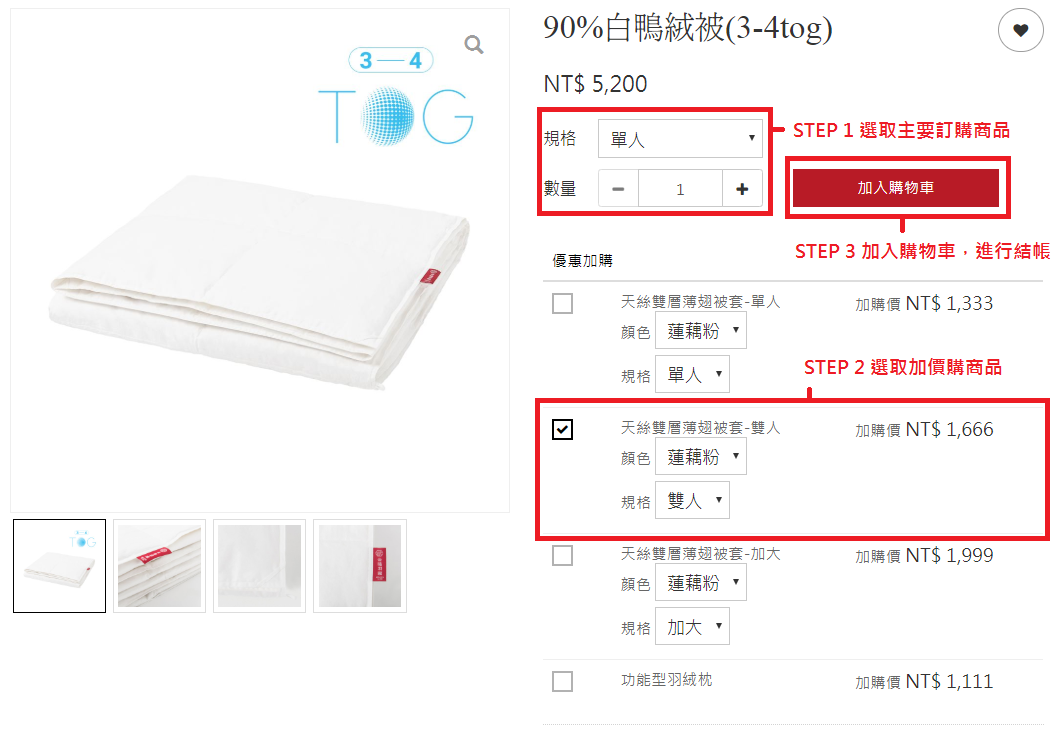The height and width of the screenshot is (742, 1064).
Task: Open color dropdown for 單人 duvet cover
Action: (700, 331)
